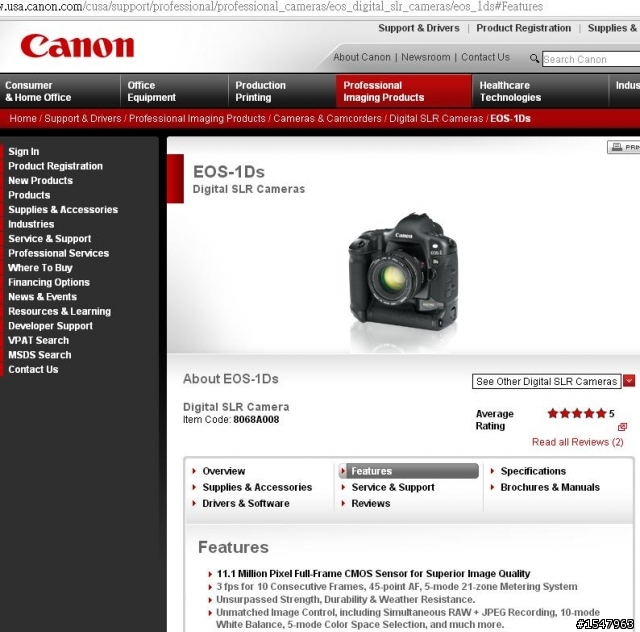Click the Unsurpassed Strength, Durability feature line
Image resolution: width=640 pixels, height=632 pixels.
click(346, 600)
